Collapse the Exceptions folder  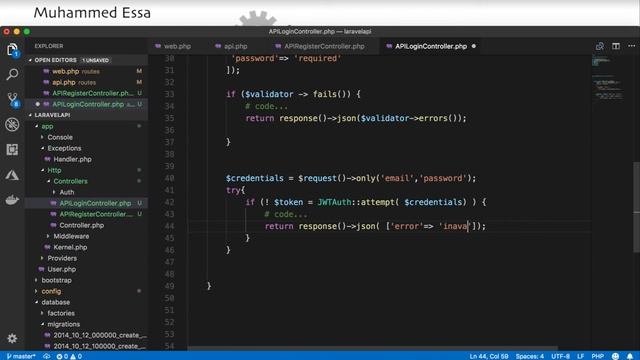pyautogui.click(x=42, y=148)
